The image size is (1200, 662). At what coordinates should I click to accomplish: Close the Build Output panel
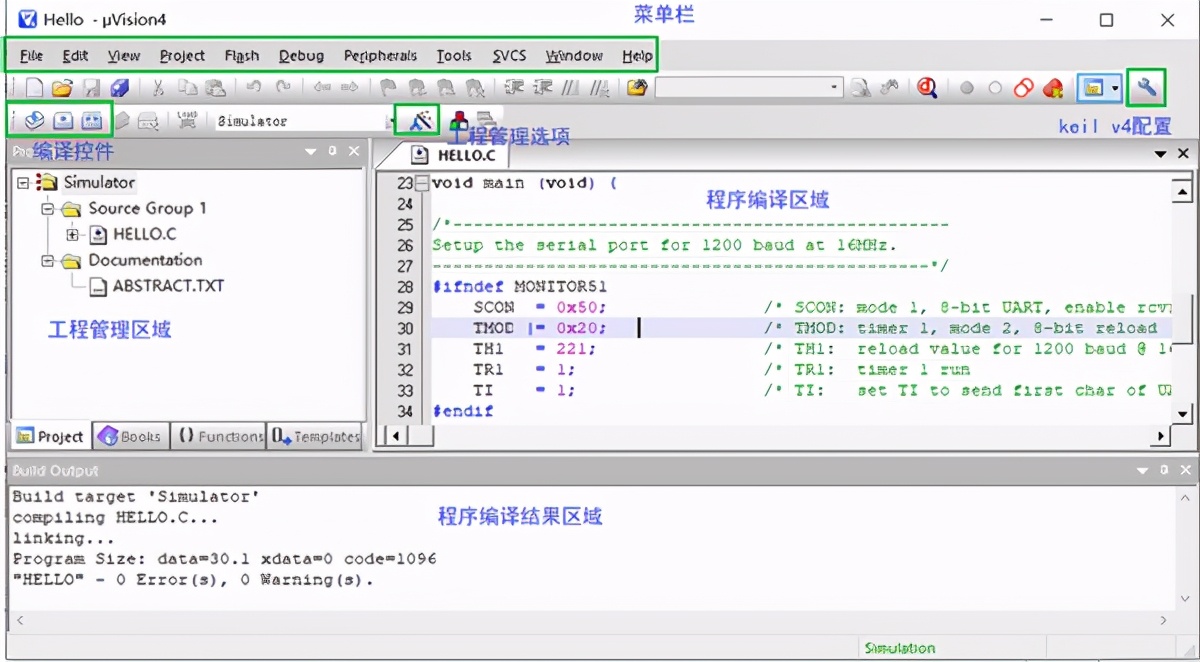(x=1185, y=470)
